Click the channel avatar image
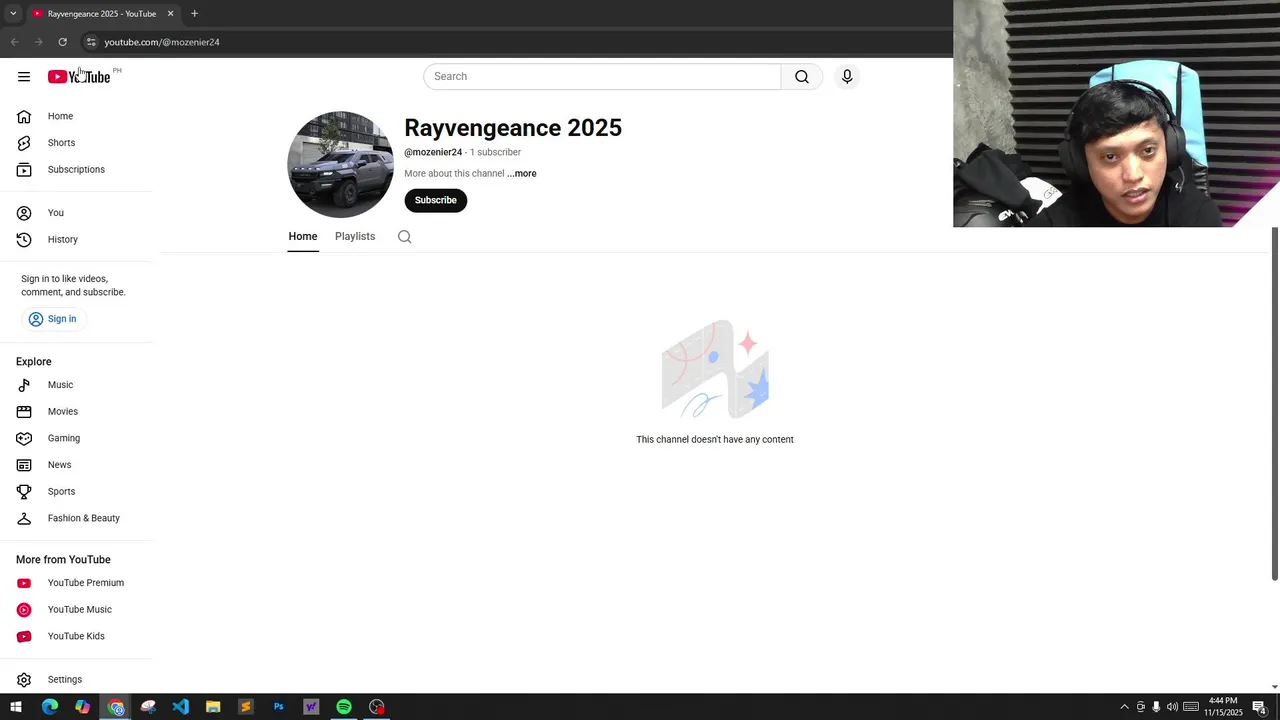This screenshot has width=1280, height=720. point(340,164)
